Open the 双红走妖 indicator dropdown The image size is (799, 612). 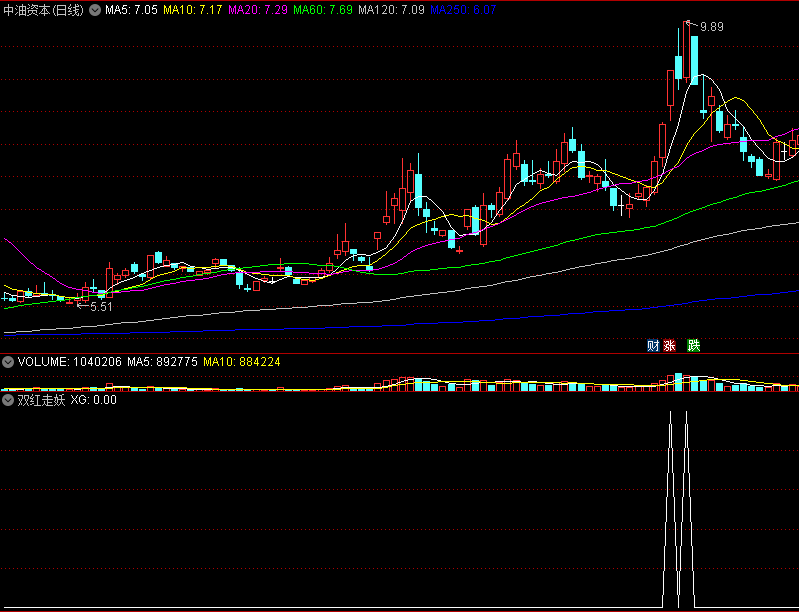tap(8, 400)
